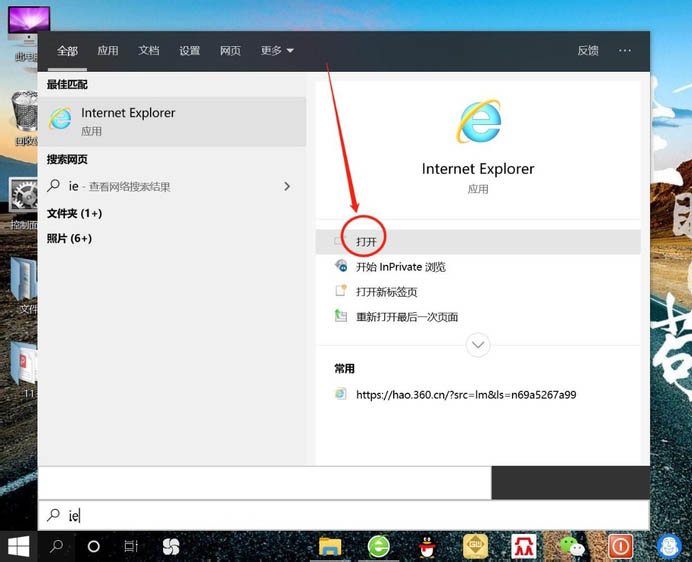This screenshot has width=692, height=562.
Task: Select Internet Explorer best match result
Action: click(x=172, y=121)
